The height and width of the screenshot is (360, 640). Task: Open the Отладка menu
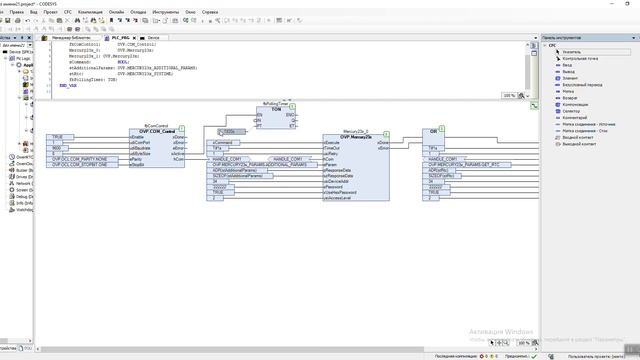(138, 12)
